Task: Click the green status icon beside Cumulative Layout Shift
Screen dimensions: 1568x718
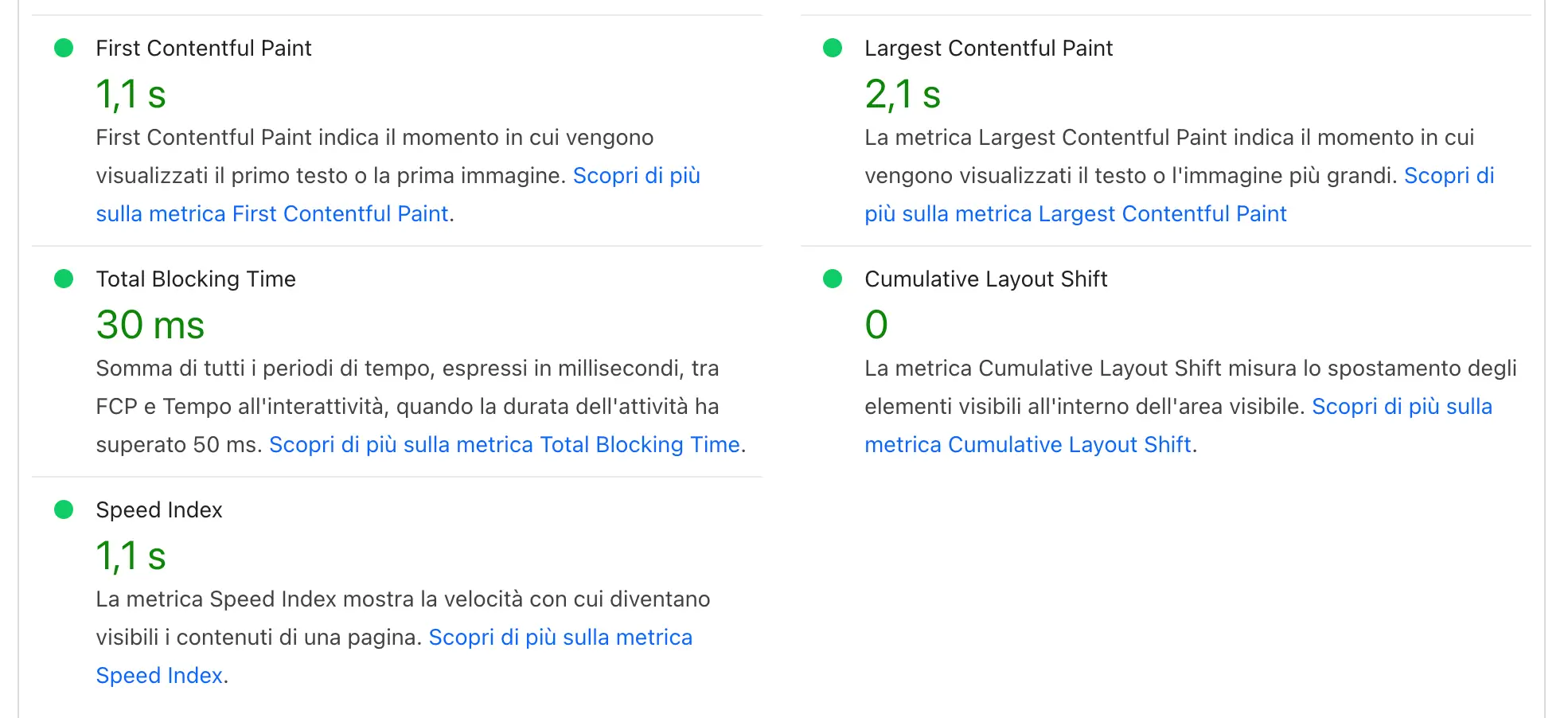Action: [x=833, y=279]
